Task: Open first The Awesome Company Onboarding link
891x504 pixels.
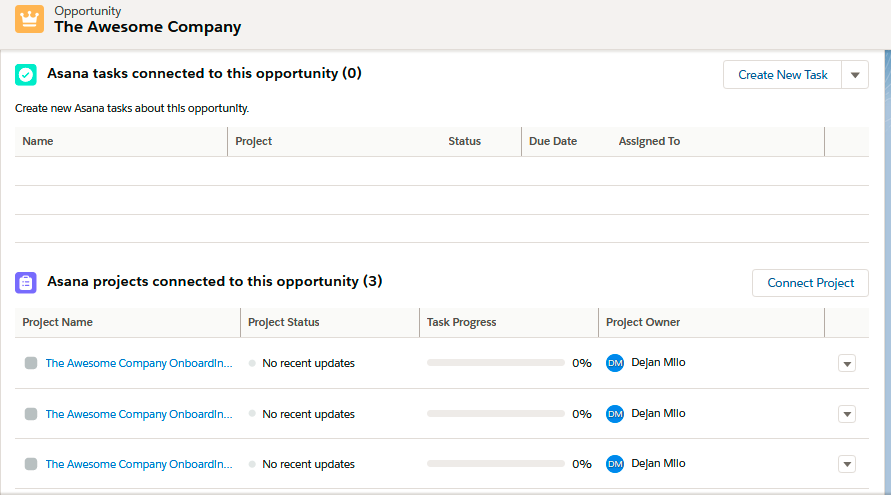Action: tap(139, 364)
